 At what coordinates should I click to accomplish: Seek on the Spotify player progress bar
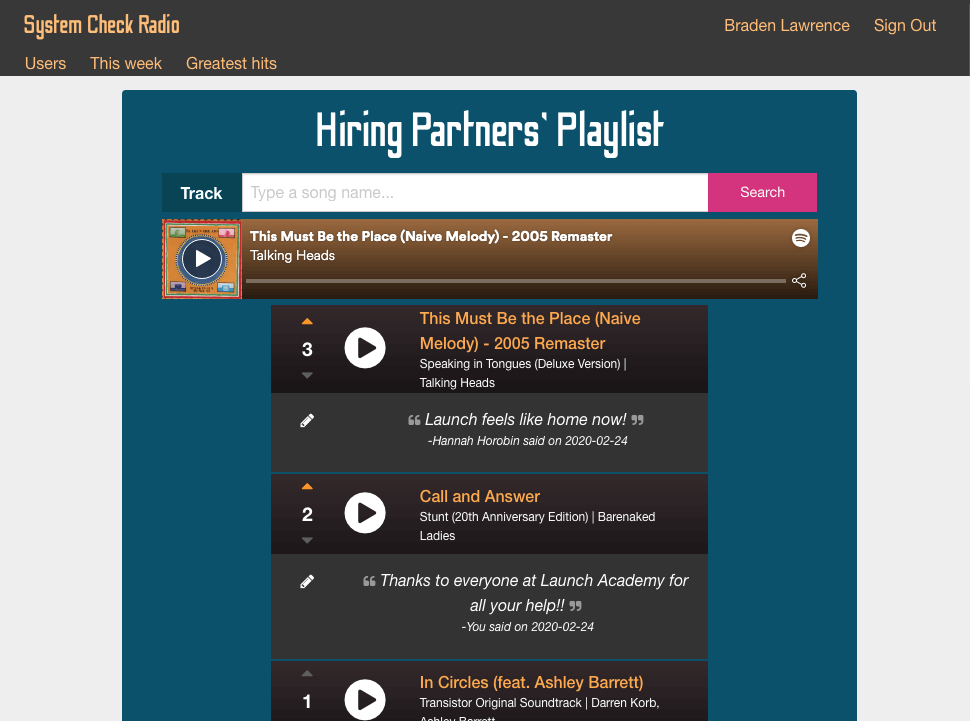click(515, 281)
